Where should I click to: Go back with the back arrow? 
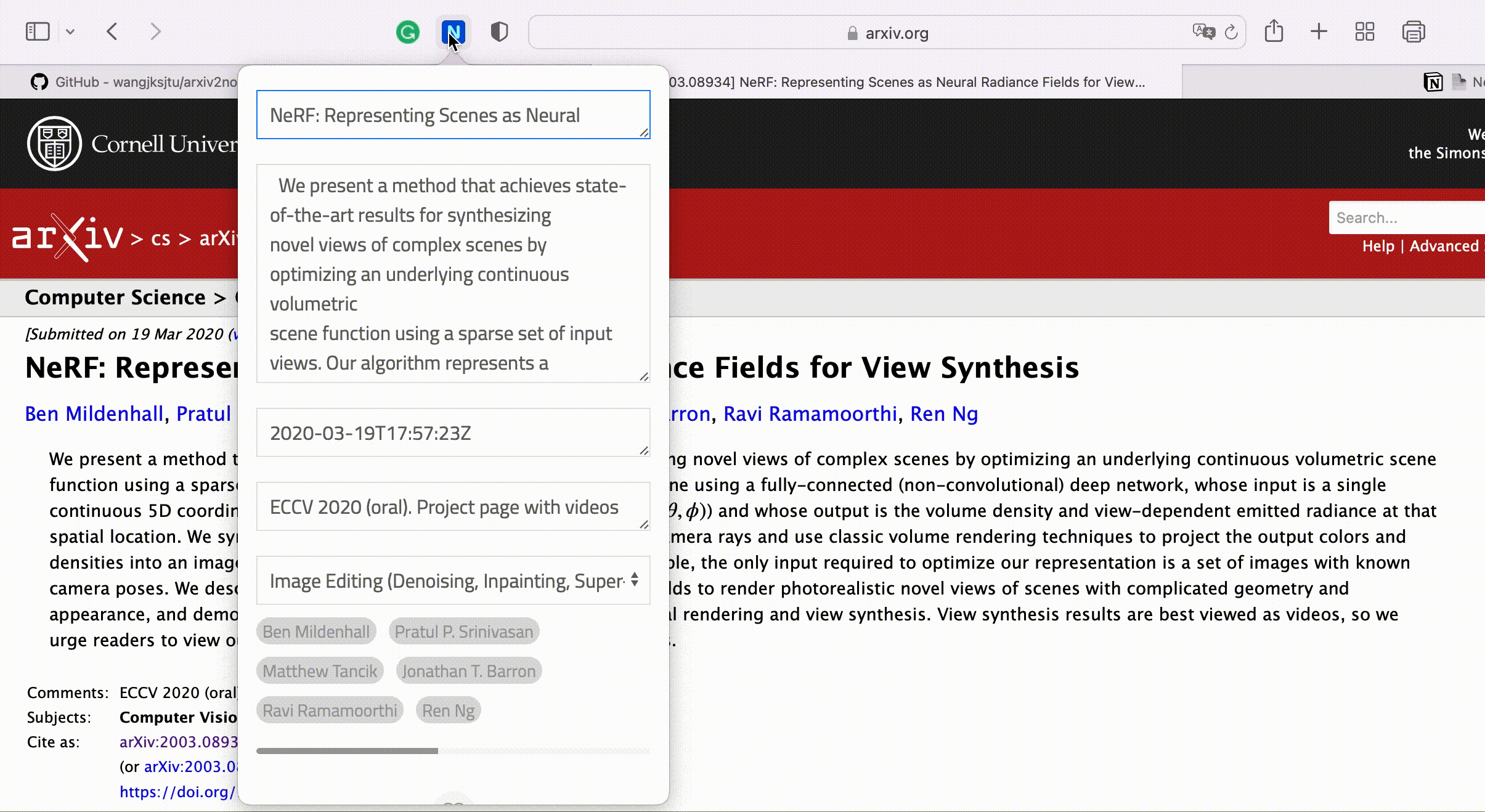pyautogui.click(x=112, y=32)
